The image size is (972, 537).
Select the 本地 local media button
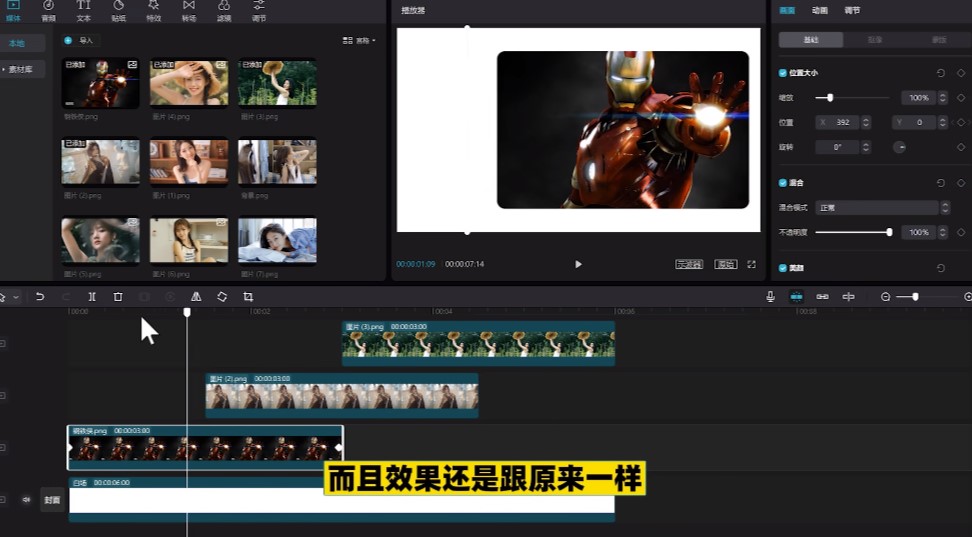click(22, 43)
